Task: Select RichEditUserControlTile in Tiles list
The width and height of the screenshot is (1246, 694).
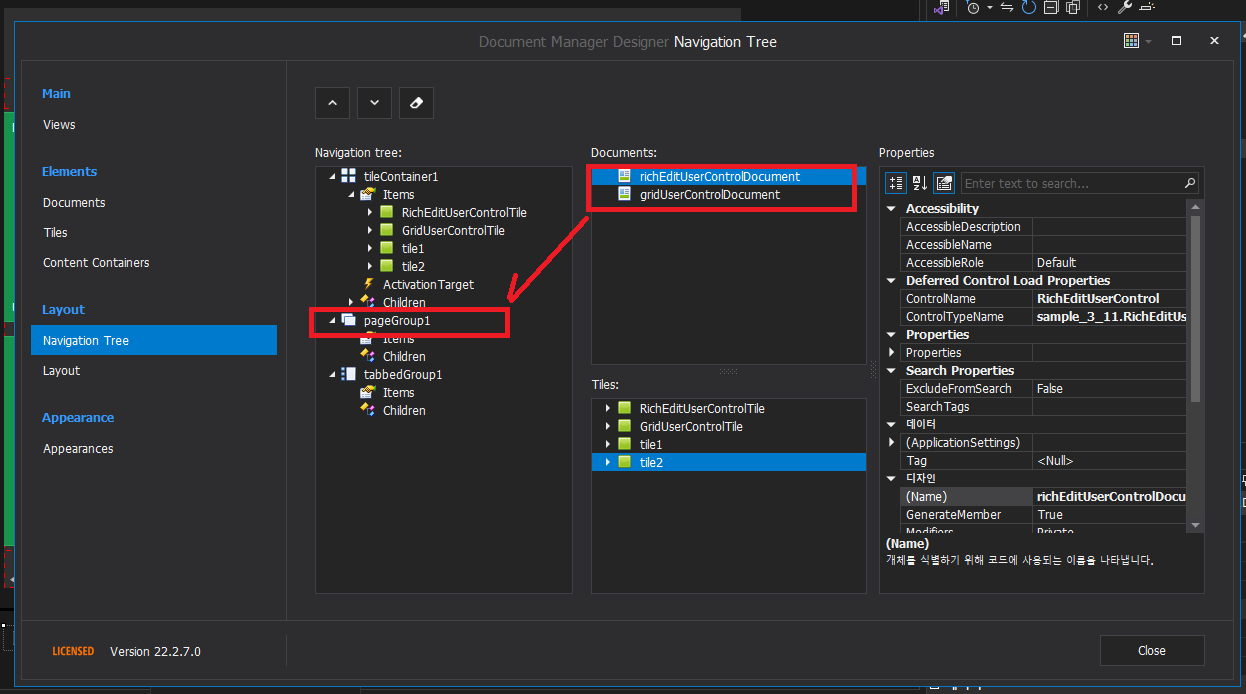Action: point(702,408)
